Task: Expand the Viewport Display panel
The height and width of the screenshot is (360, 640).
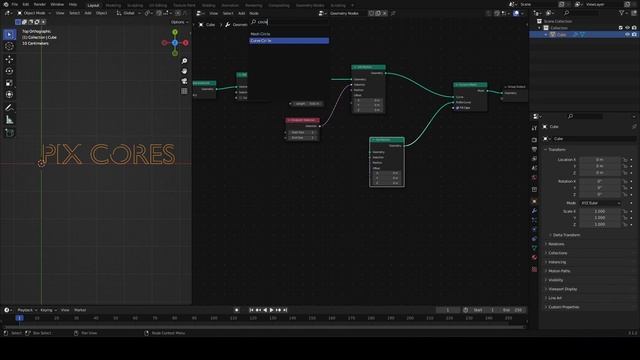Action: click(x=562, y=289)
